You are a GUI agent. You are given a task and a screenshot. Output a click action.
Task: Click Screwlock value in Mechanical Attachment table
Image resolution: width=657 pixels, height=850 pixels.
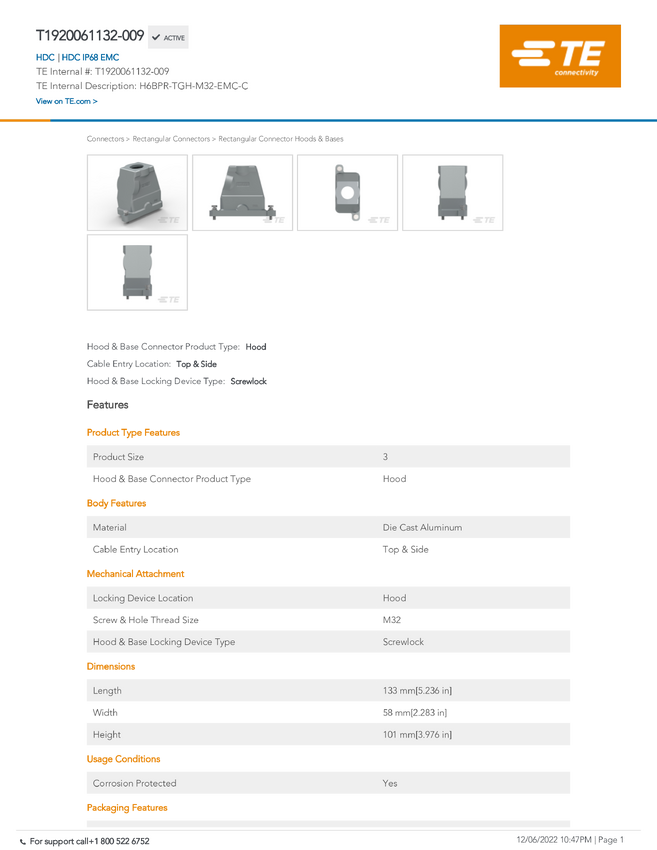[x=403, y=642]
